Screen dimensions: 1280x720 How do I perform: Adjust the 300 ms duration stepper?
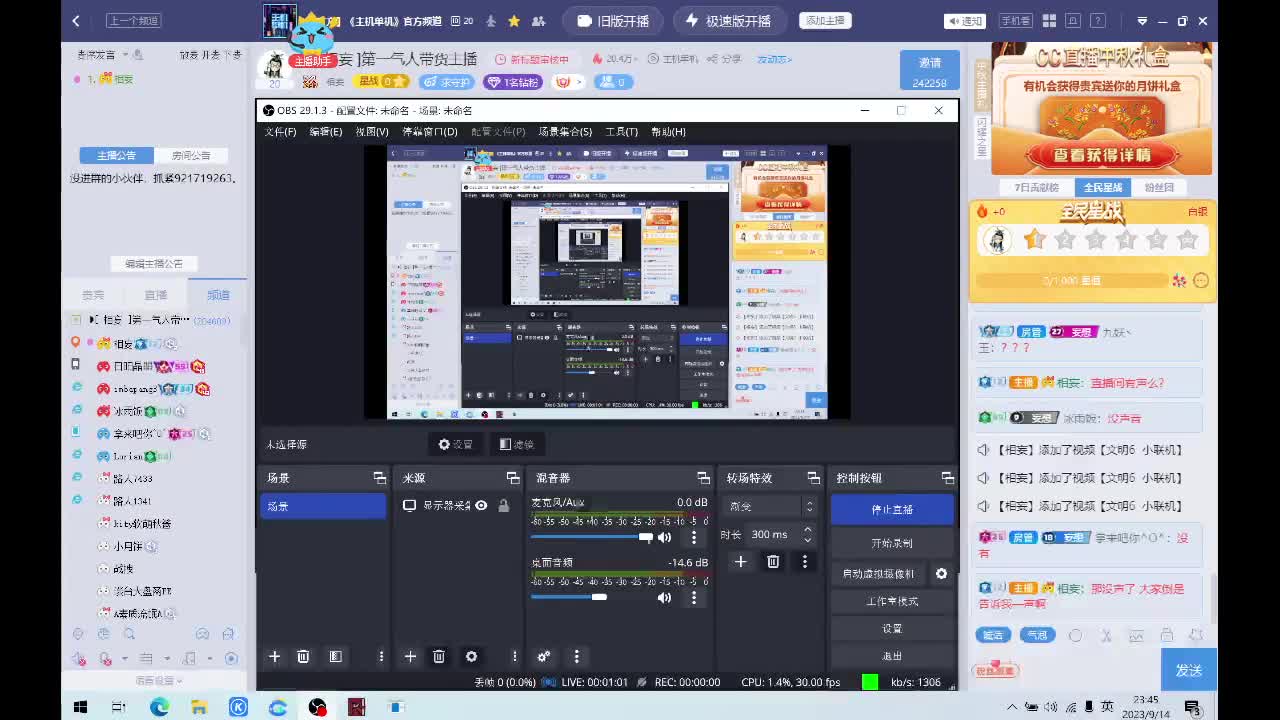coord(808,535)
